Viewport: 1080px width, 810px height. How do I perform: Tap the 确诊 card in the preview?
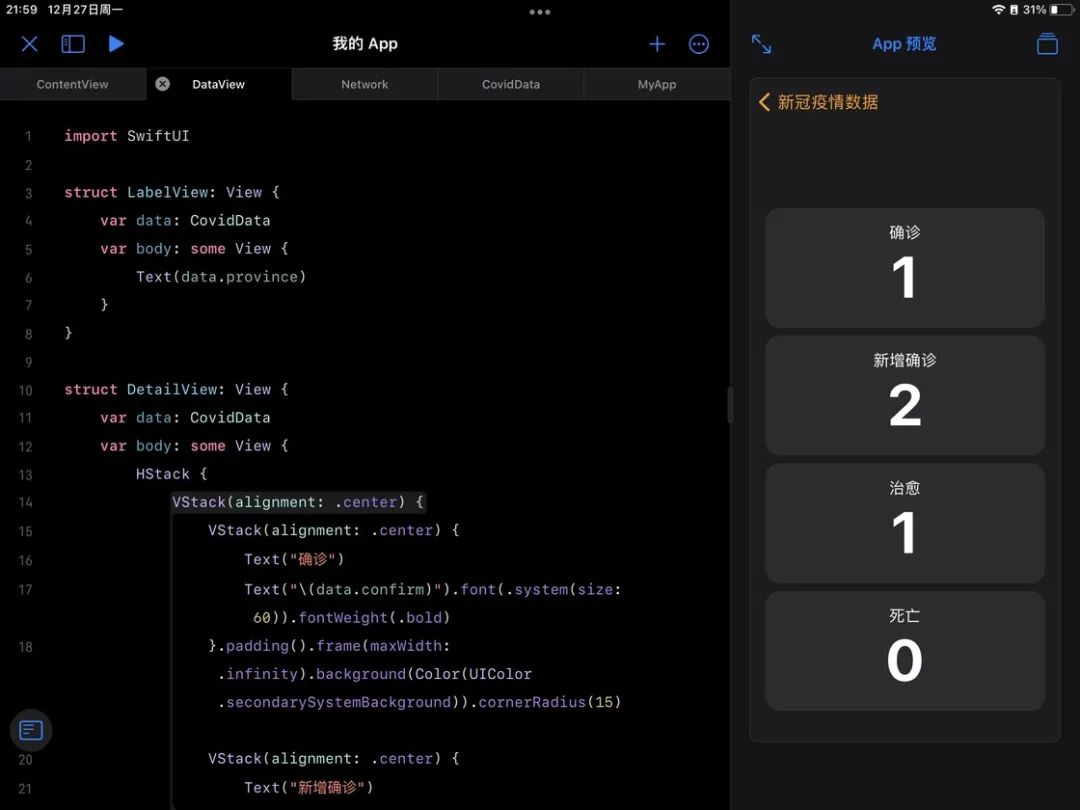click(904, 267)
